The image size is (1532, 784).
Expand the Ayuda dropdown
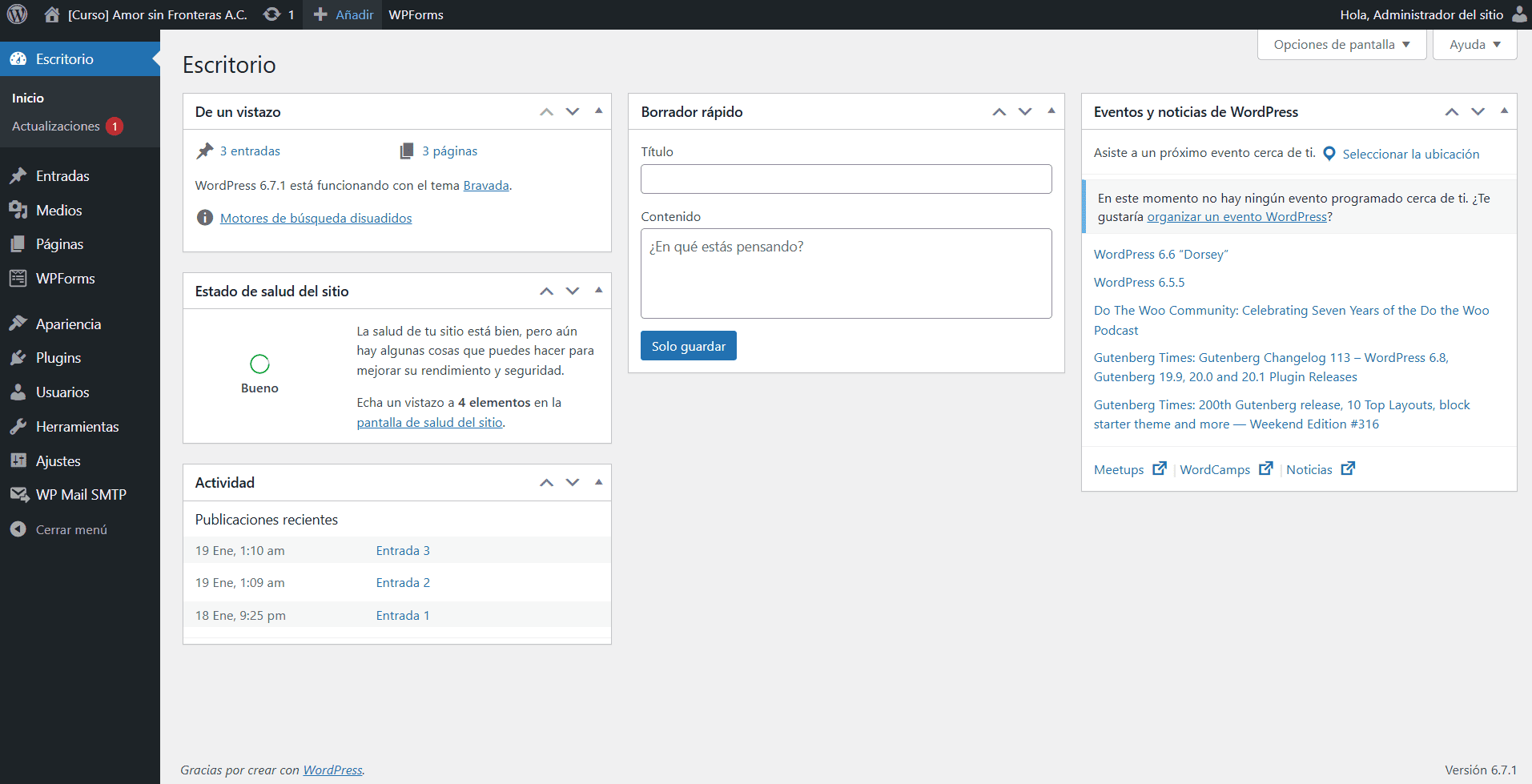(1474, 45)
